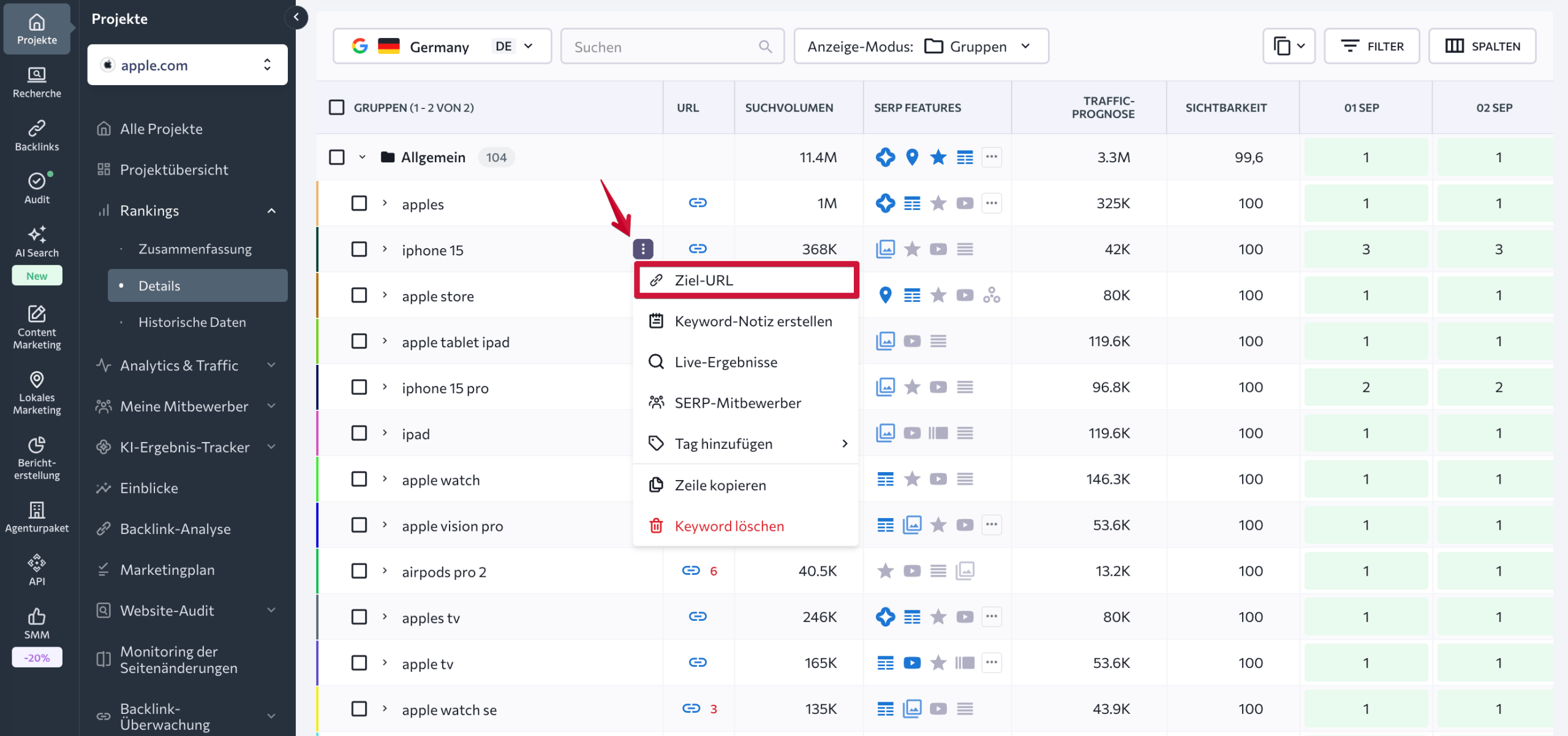This screenshot has width=1568, height=736.
Task: Choose Zeile kopieren from the menu
Action: tap(746, 485)
